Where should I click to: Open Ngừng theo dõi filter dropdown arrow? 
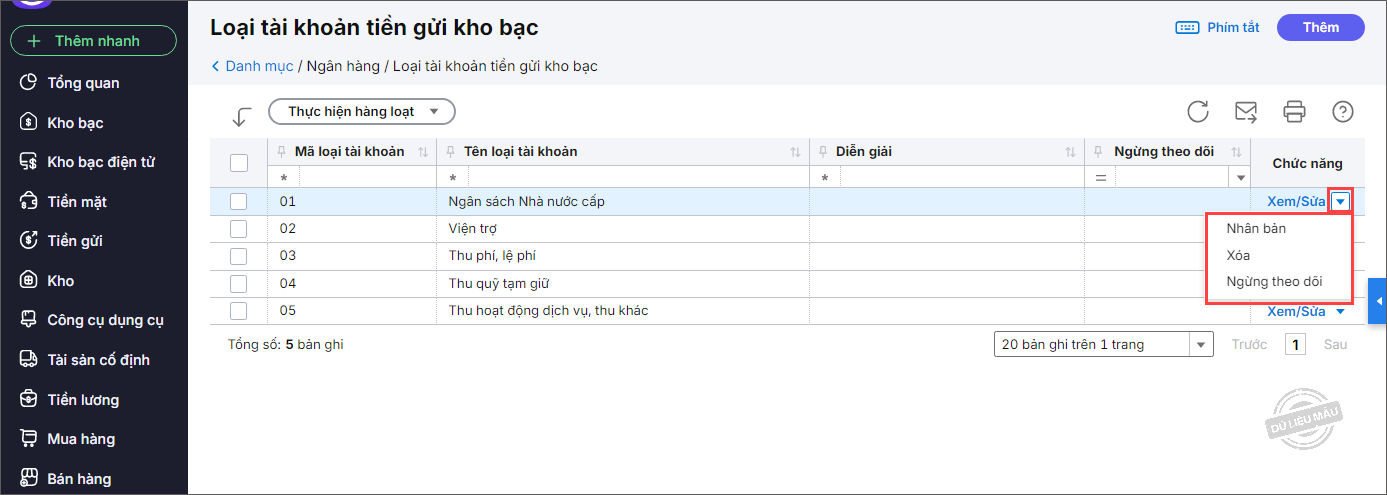point(1241,178)
